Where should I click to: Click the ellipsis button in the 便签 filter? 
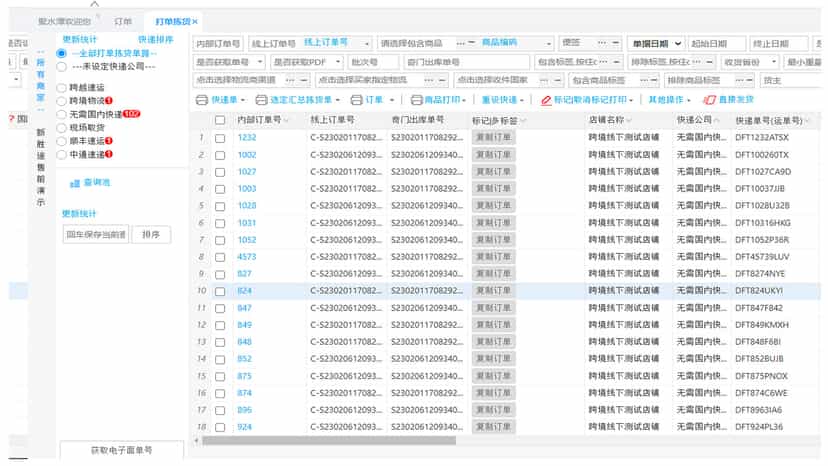click(602, 43)
